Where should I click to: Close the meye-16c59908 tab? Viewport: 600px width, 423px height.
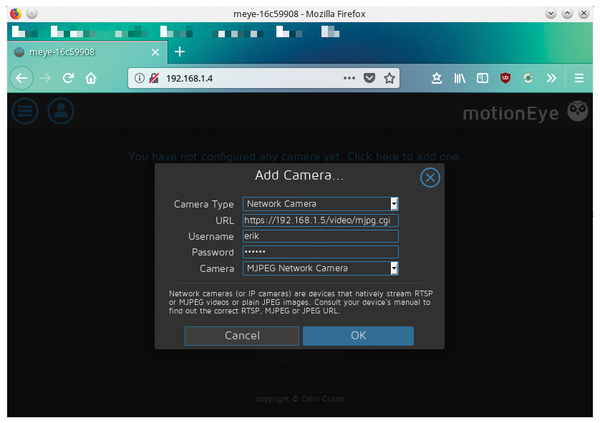155,52
